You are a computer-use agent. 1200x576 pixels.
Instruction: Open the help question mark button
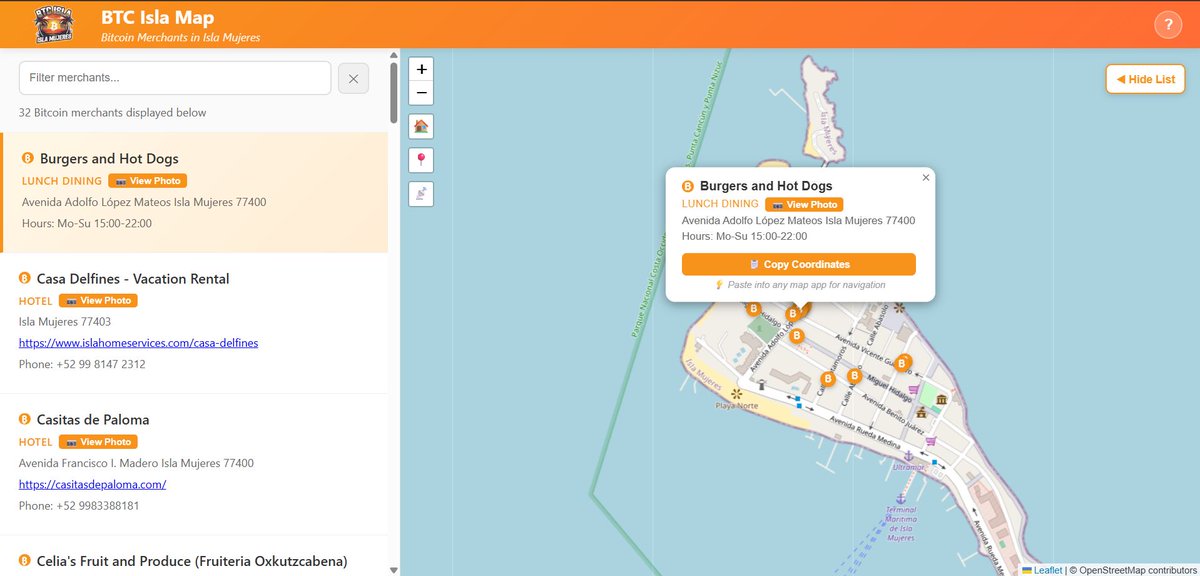(x=1167, y=25)
